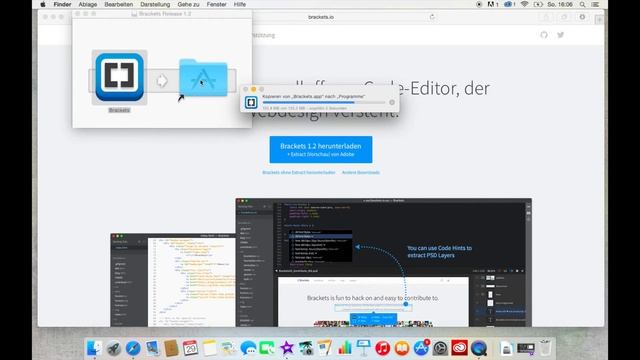The image size is (640, 360).
Task: Open Calendar from the Dock
Action: tap(190, 348)
